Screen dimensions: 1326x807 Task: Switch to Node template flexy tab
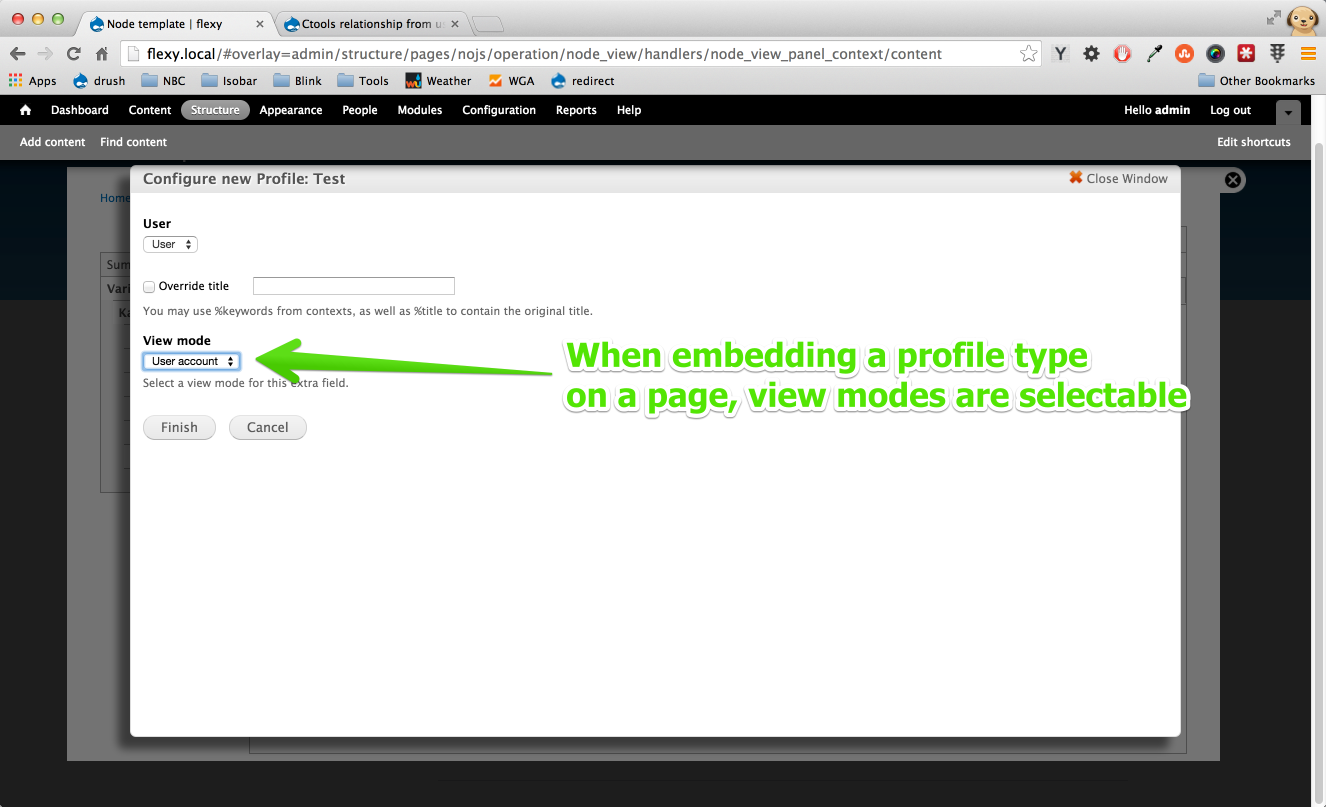click(176, 23)
